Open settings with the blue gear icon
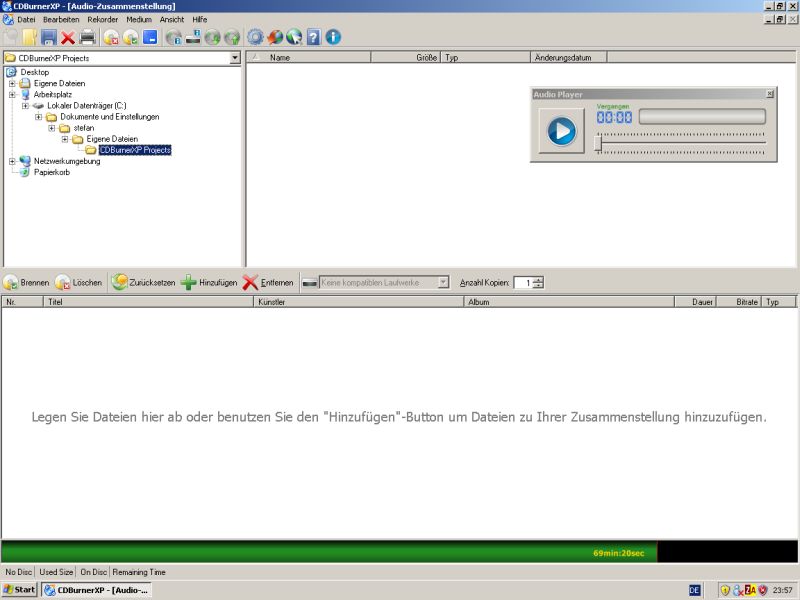This screenshot has height=600, width=800. pos(255,38)
